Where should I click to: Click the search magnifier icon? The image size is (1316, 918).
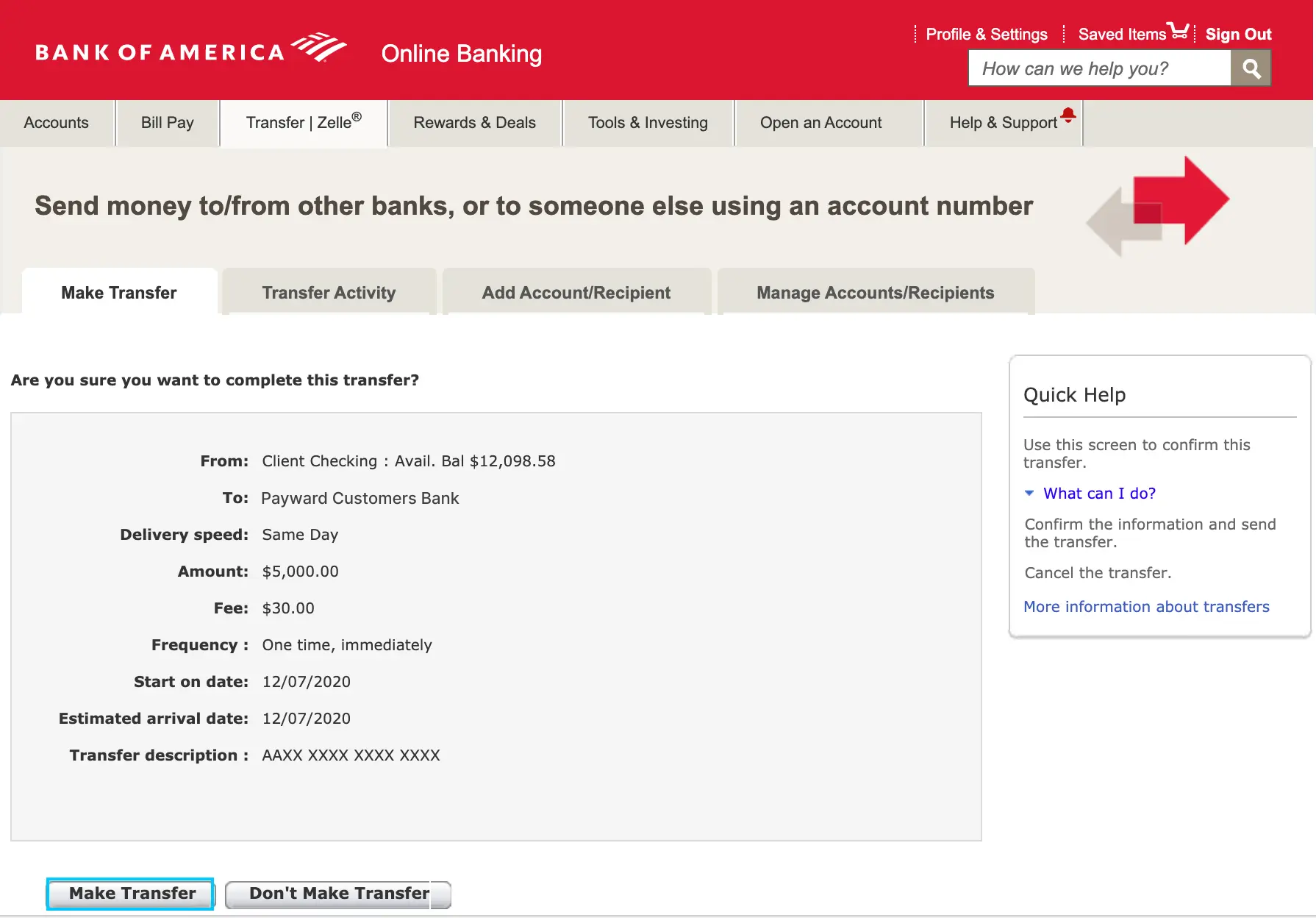[x=1251, y=68]
